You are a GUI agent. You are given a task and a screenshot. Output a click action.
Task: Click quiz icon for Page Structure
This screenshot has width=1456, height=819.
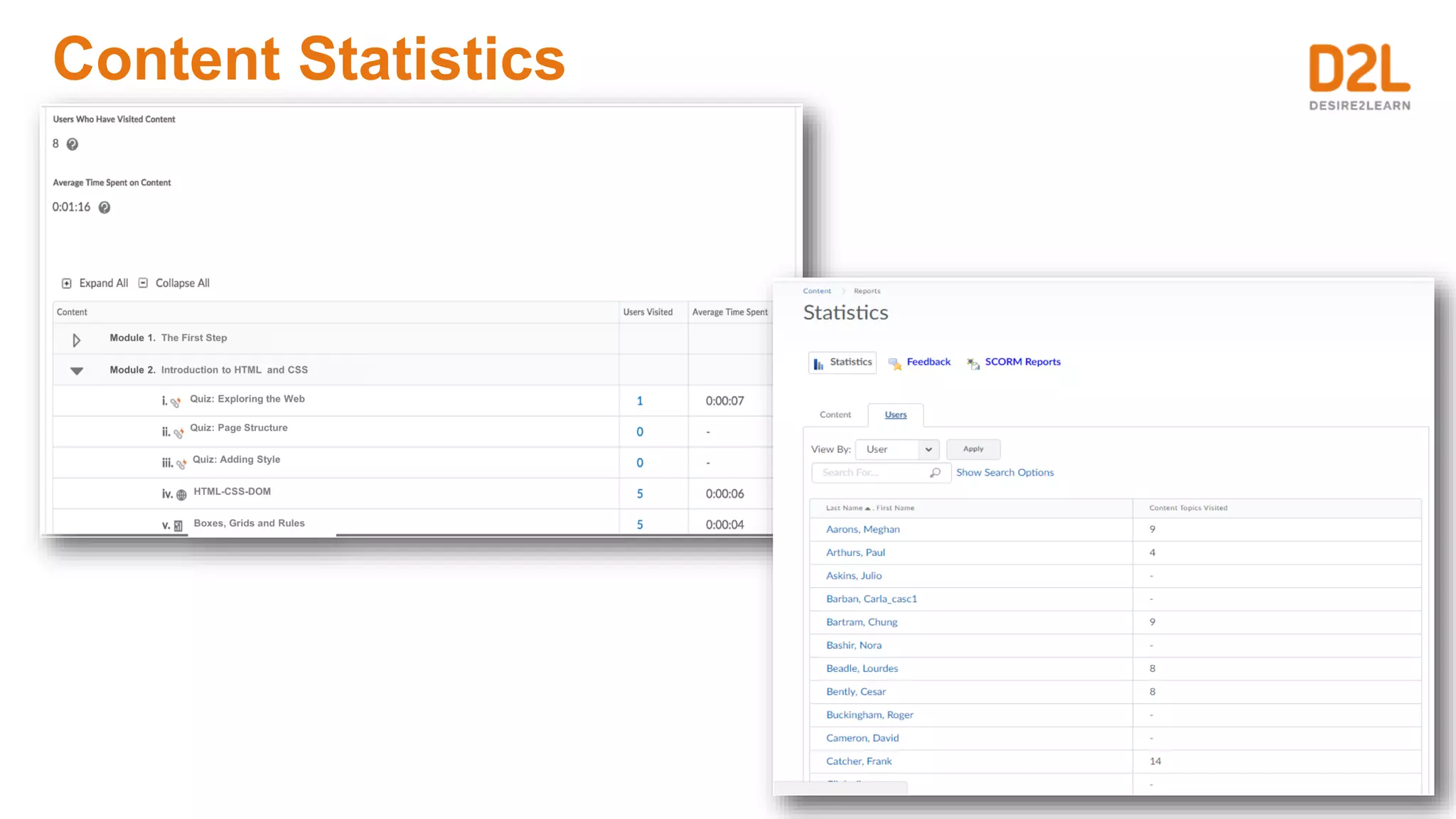click(x=178, y=433)
